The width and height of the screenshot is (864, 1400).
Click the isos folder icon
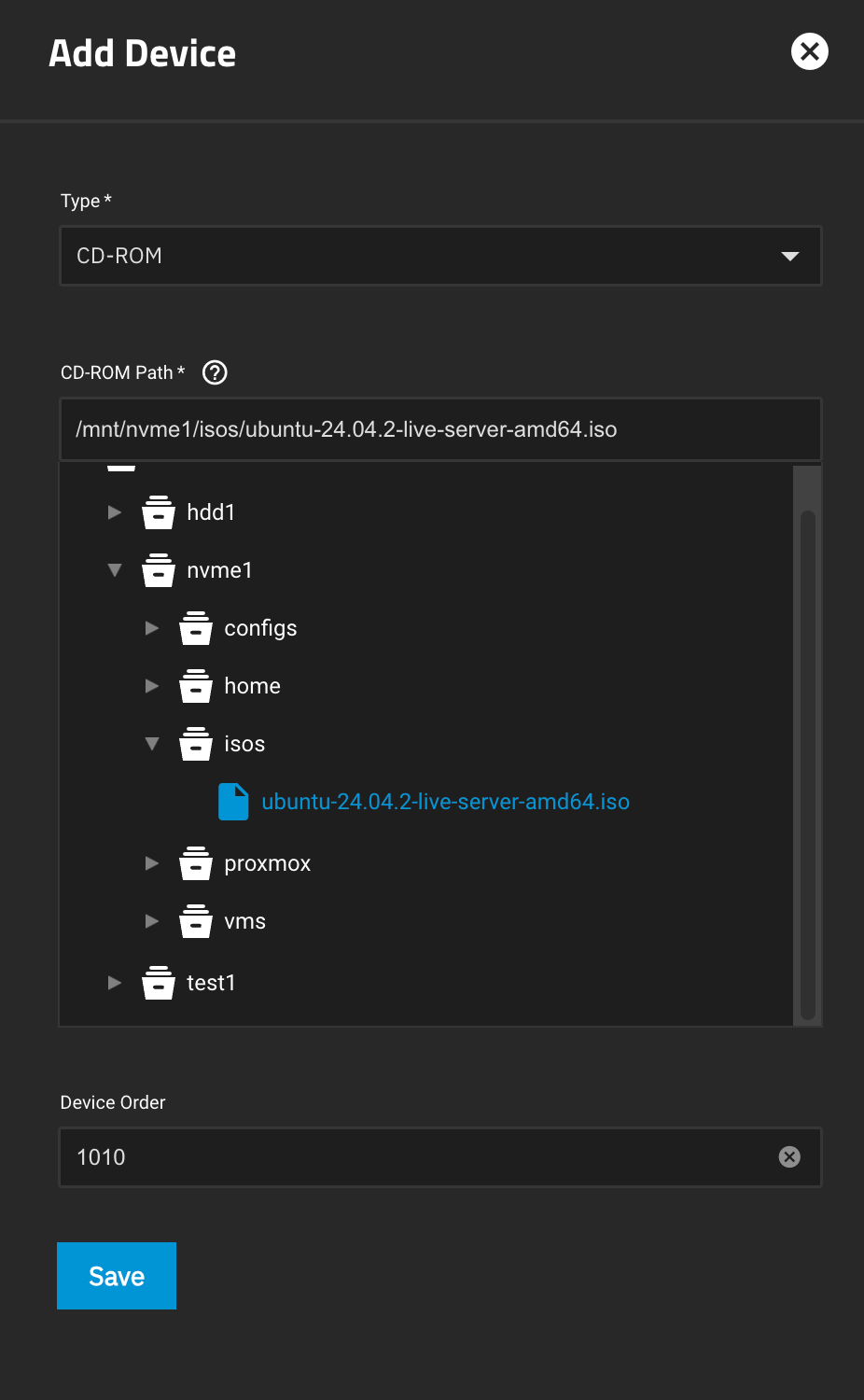coord(196,744)
